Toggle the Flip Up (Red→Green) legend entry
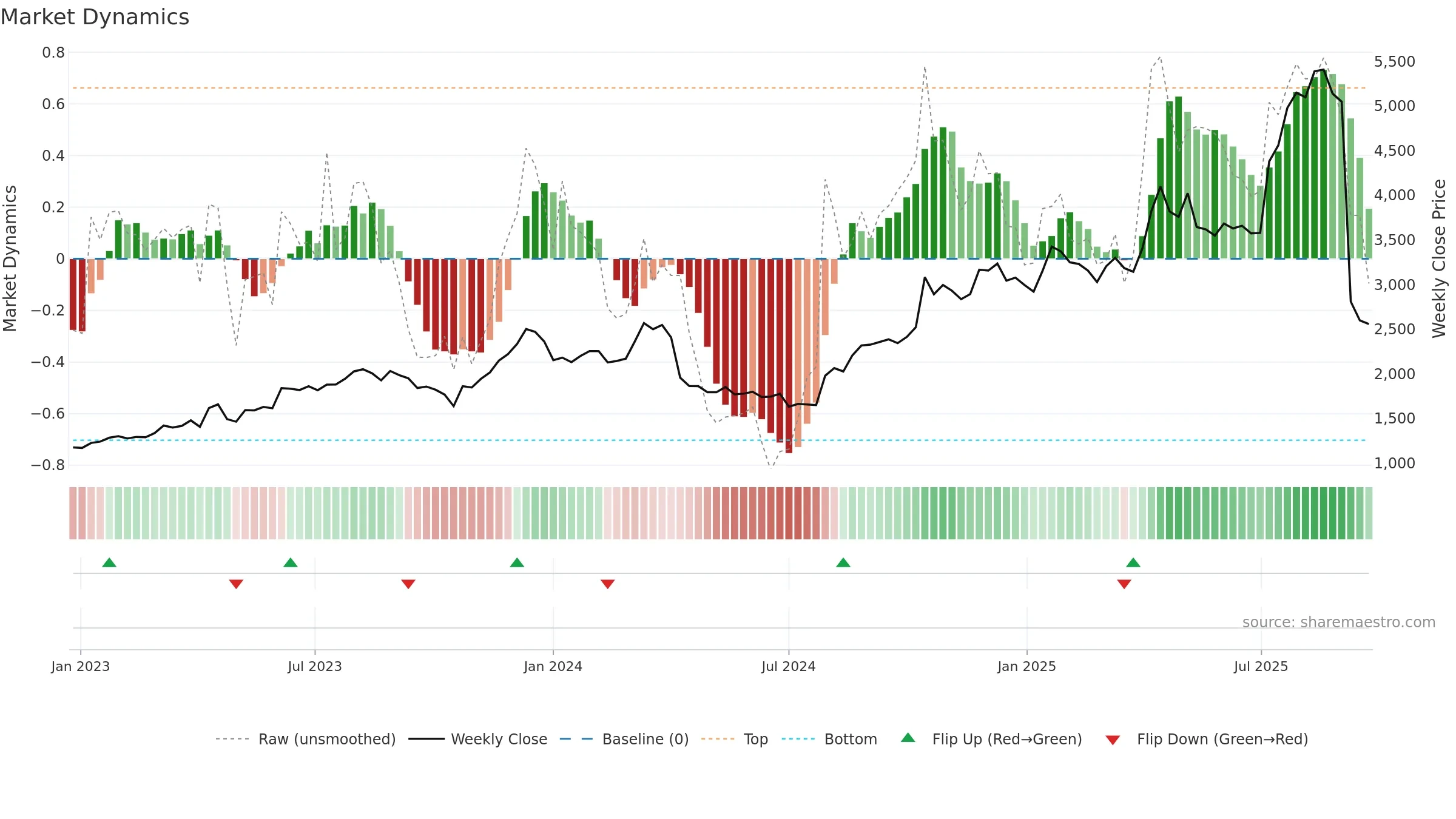 tap(991, 739)
